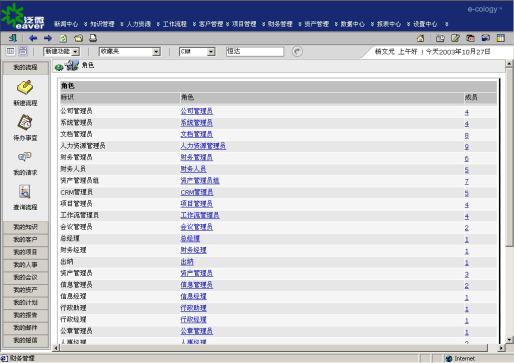Open 待办事宜 clipboard icon
The width and height of the screenshot is (514, 363).
[25, 128]
